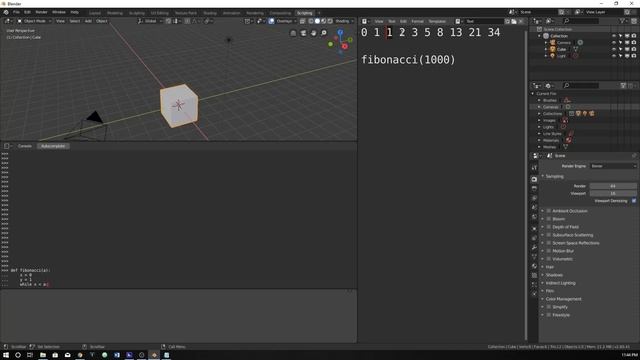Open the File menu
The image size is (640, 360).
(16, 12)
